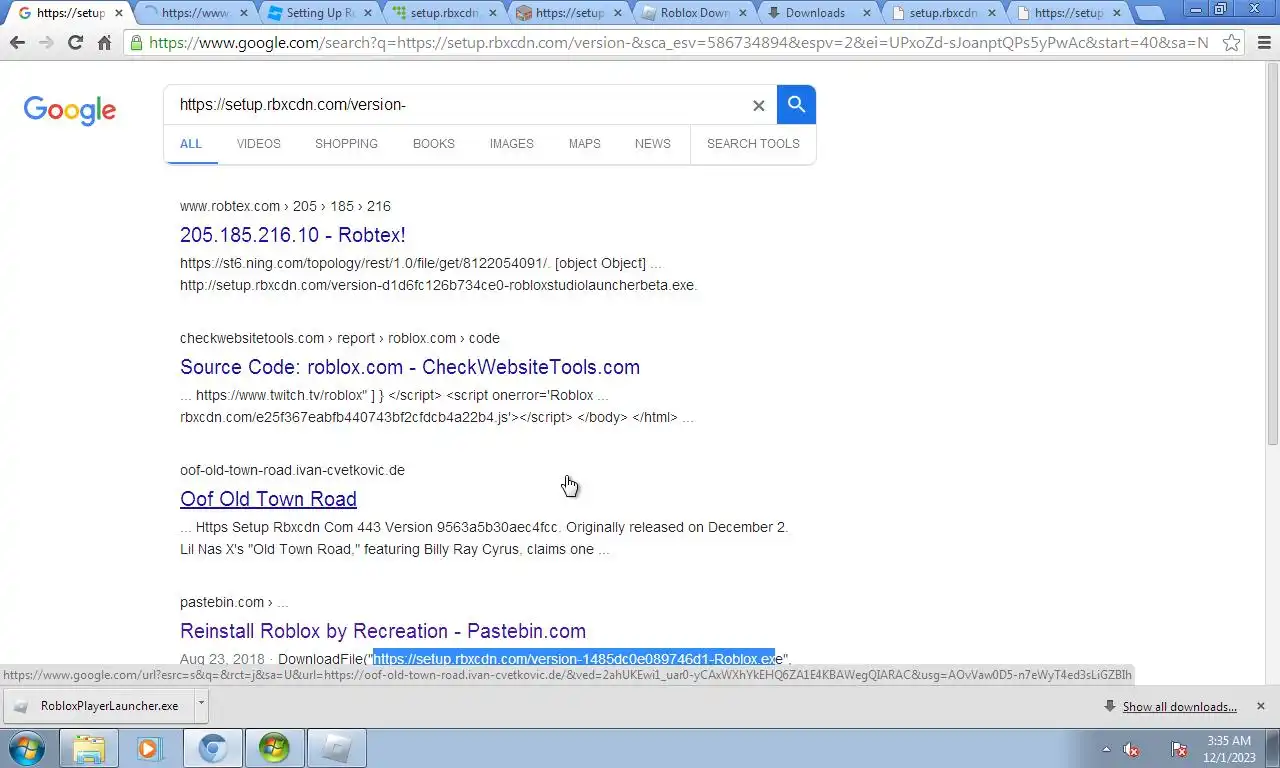This screenshot has height=768, width=1280.
Task: Open the Windows Start menu orb
Action: 27,748
